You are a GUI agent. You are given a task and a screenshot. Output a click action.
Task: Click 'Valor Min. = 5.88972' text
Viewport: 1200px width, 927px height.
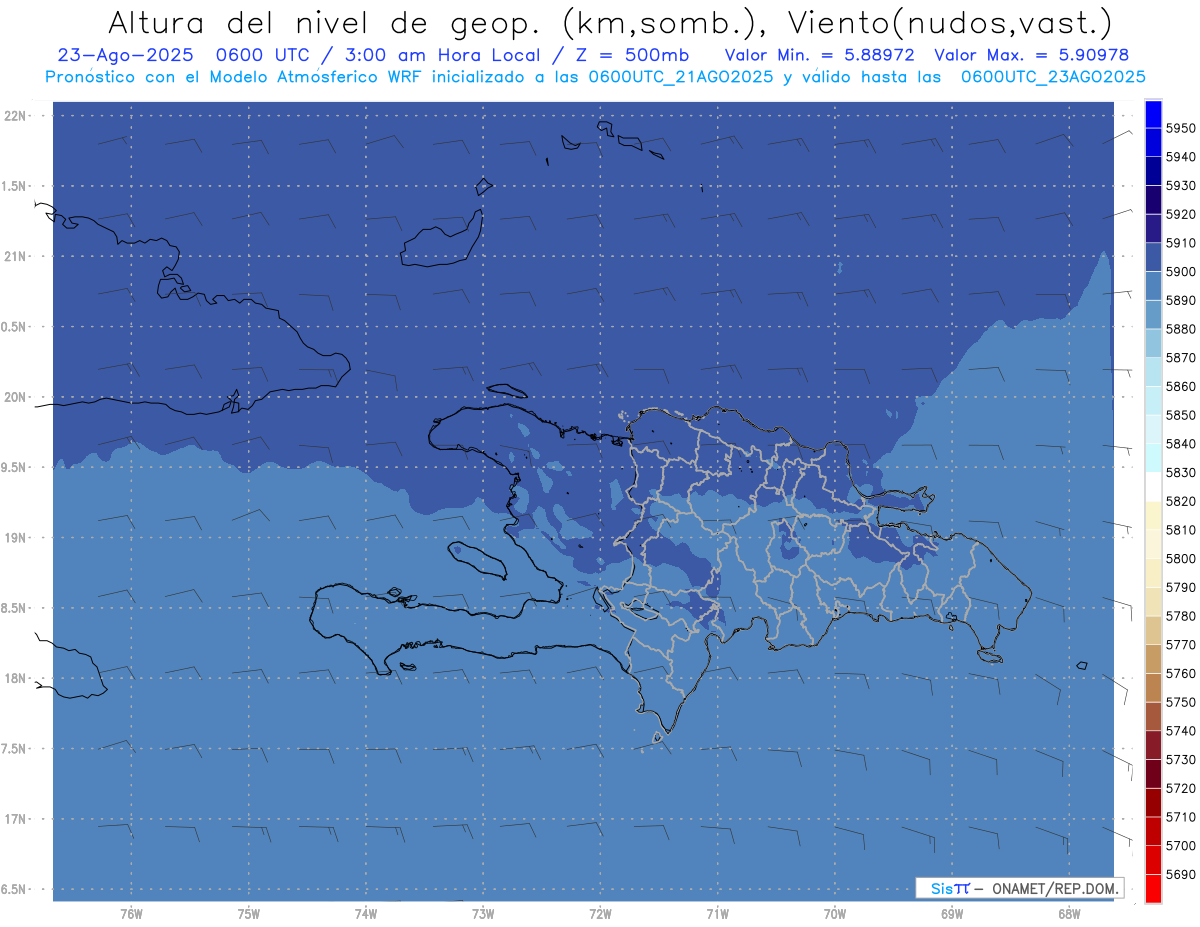tap(819, 55)
